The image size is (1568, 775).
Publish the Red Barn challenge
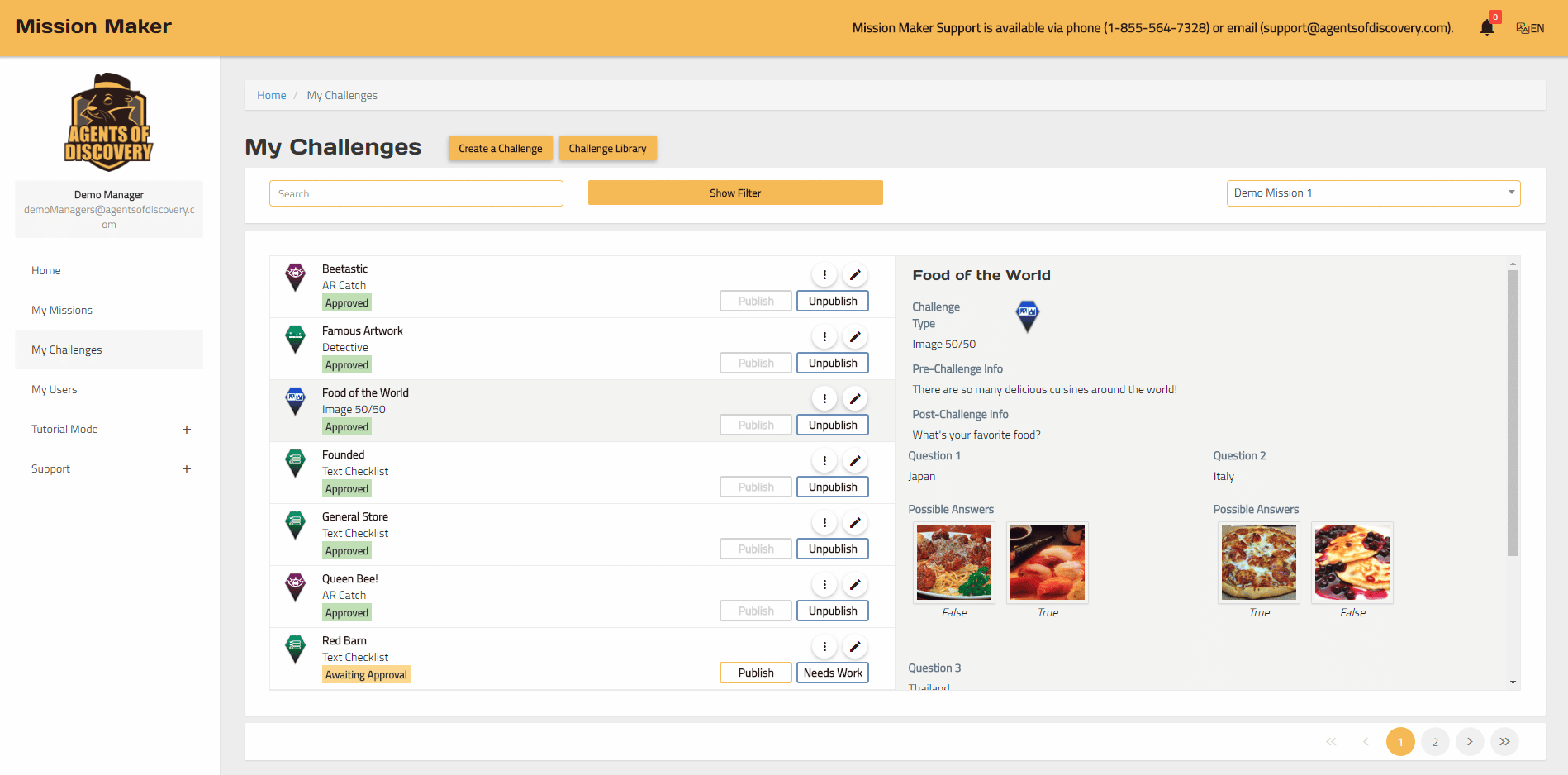point(755,673)
